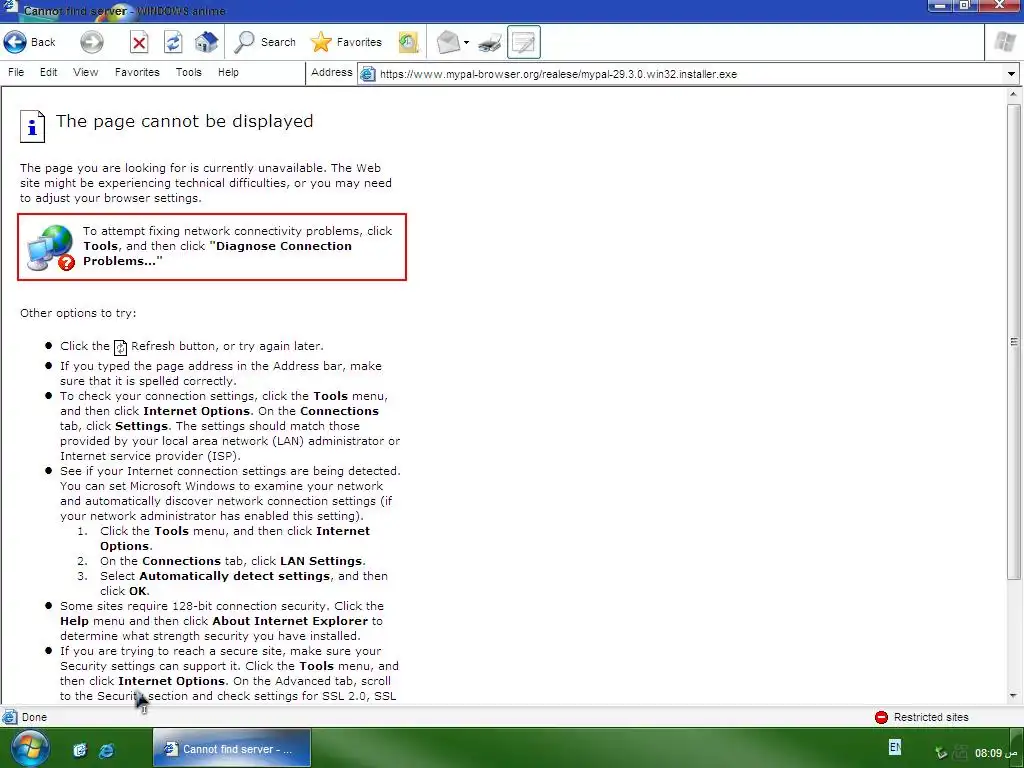The height and width of the screenshot is (768, 1024).
Task: Click the "LAN Settings" bold text
Action: click(321, 561)
